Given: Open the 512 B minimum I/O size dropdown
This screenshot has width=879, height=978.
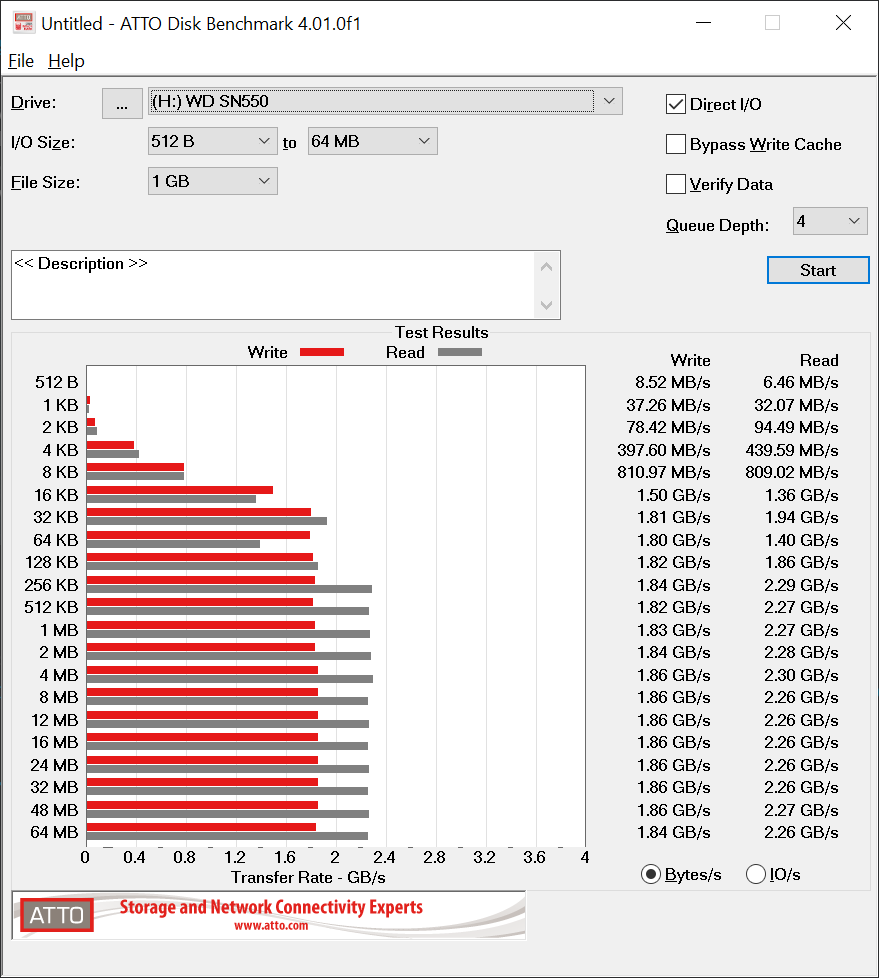Looking at the screenshot, I should tap(212, 142).
